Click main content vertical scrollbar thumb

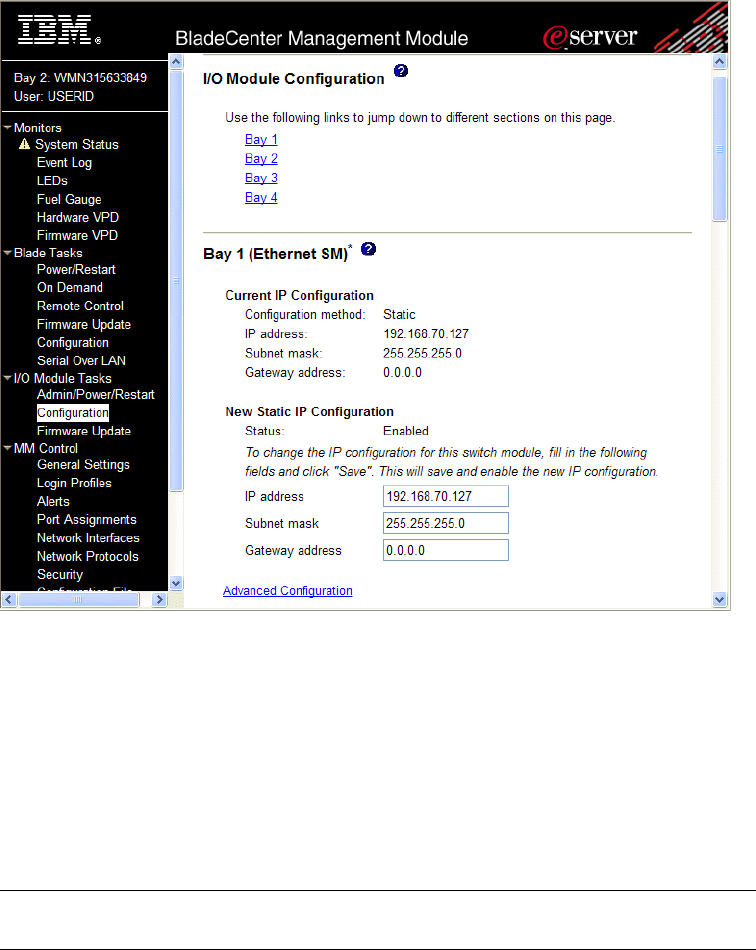click(720, 149)
